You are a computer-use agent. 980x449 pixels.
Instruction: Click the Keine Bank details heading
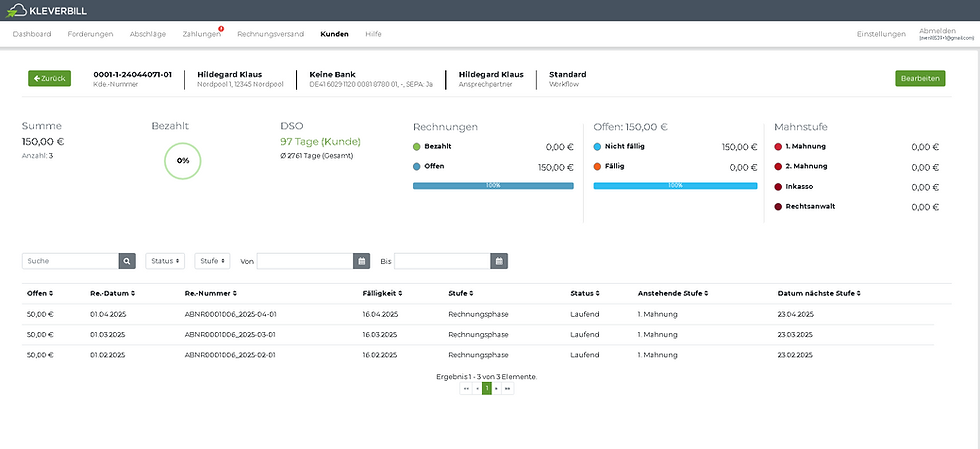(332, 74)
